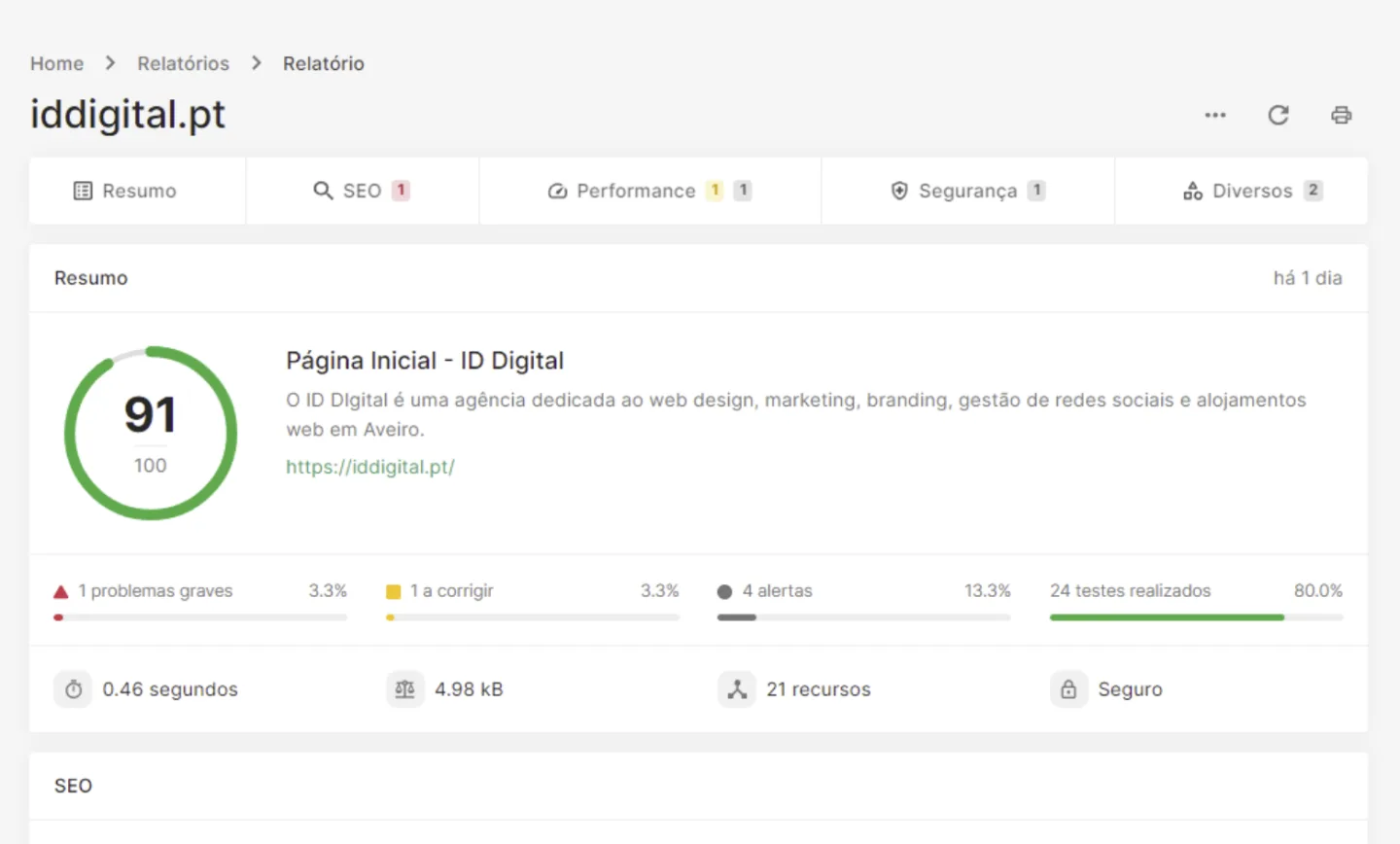Screen dimensions: 1400x844
Task: Click the 91 score circular gauge
Action: coord(151,433)
